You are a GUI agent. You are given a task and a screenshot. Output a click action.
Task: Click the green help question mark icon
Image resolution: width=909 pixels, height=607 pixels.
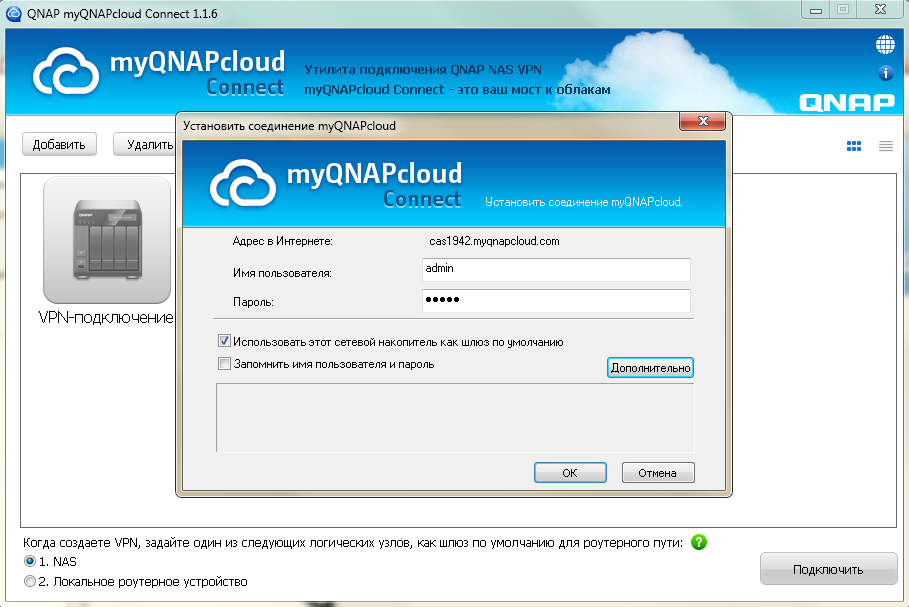(x=699, y=542)
